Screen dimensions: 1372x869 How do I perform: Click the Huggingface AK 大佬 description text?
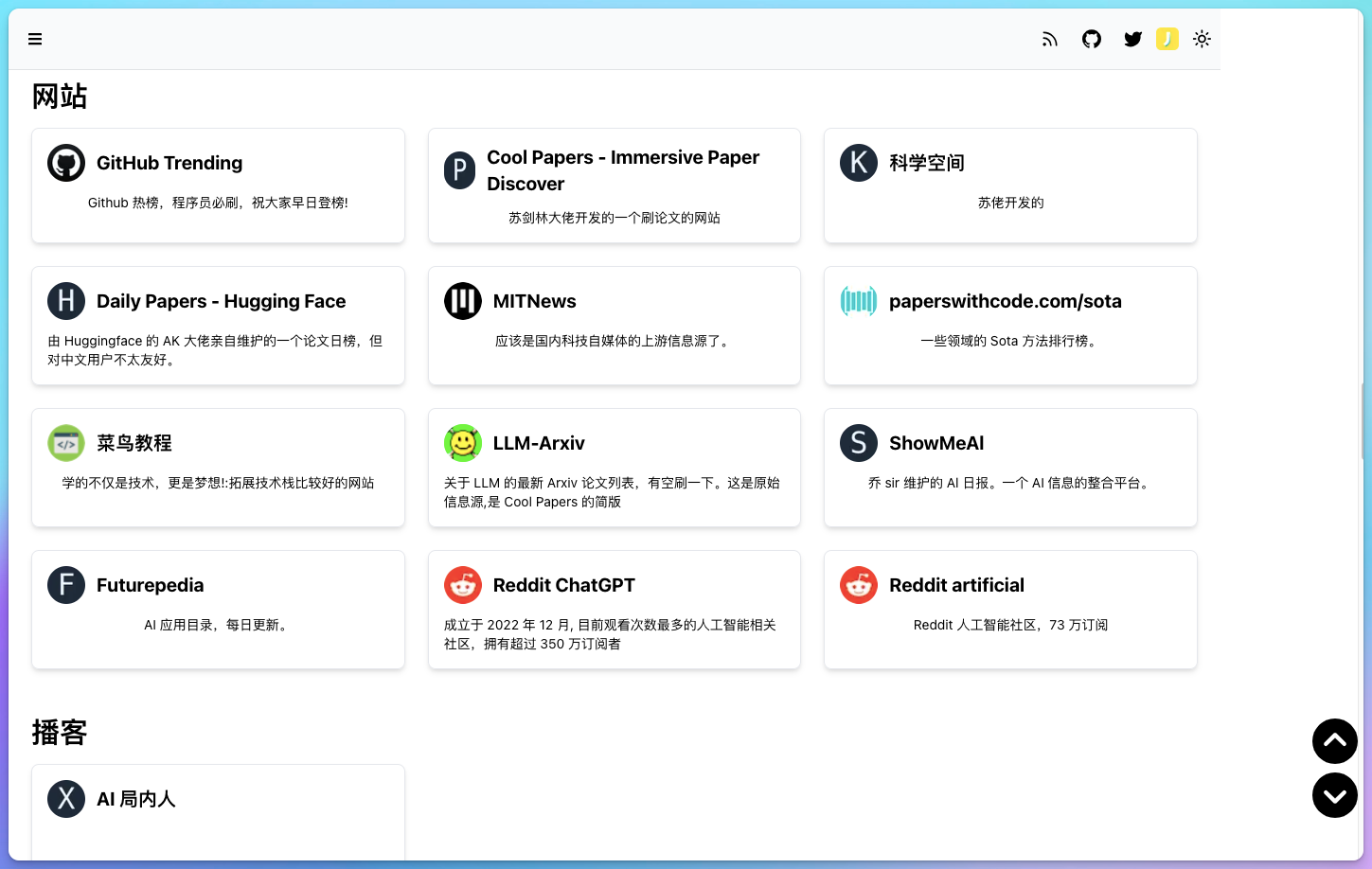coord(218,350)
